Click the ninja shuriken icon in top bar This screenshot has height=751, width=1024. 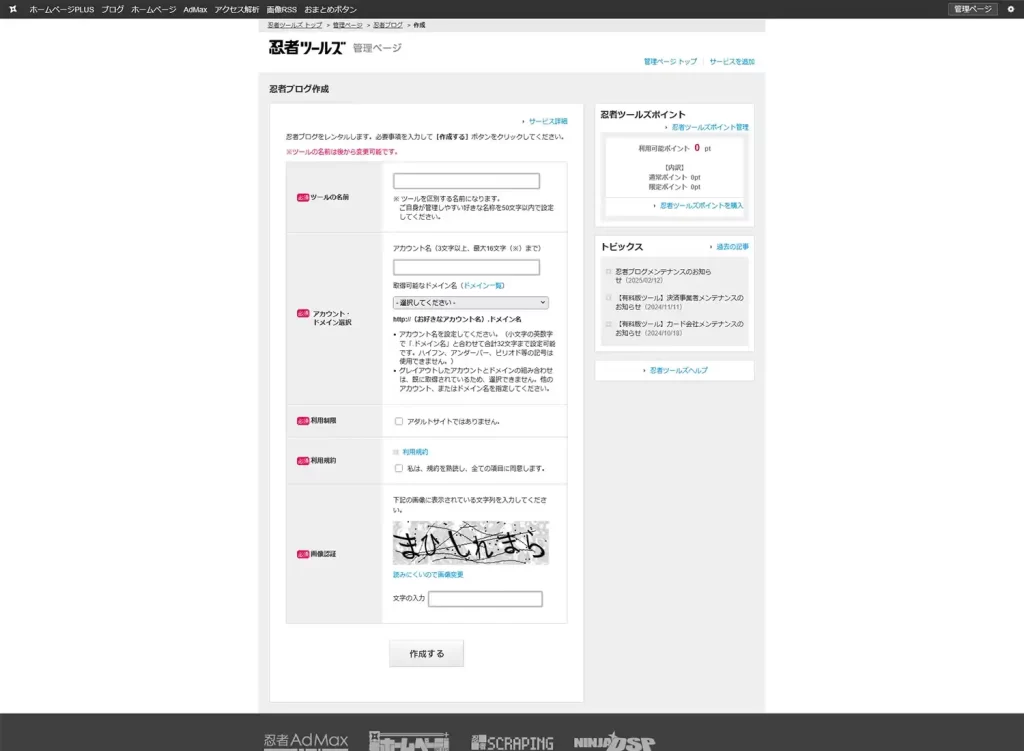(12, 9)
